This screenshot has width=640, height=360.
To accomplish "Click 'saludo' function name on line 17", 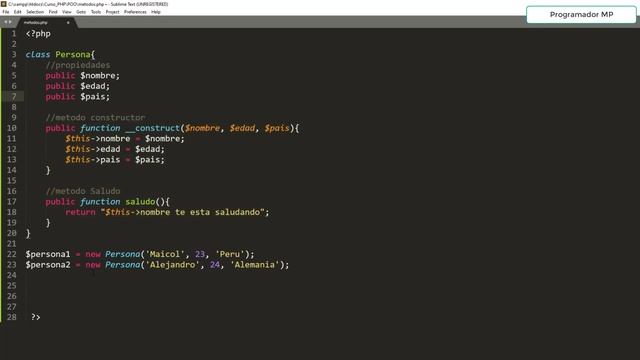I will coord(140,202).
